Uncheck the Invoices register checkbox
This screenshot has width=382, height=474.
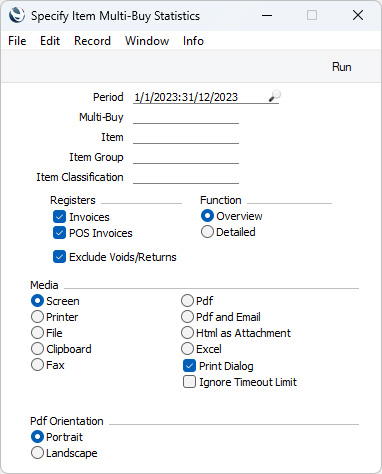pos(59,217)
